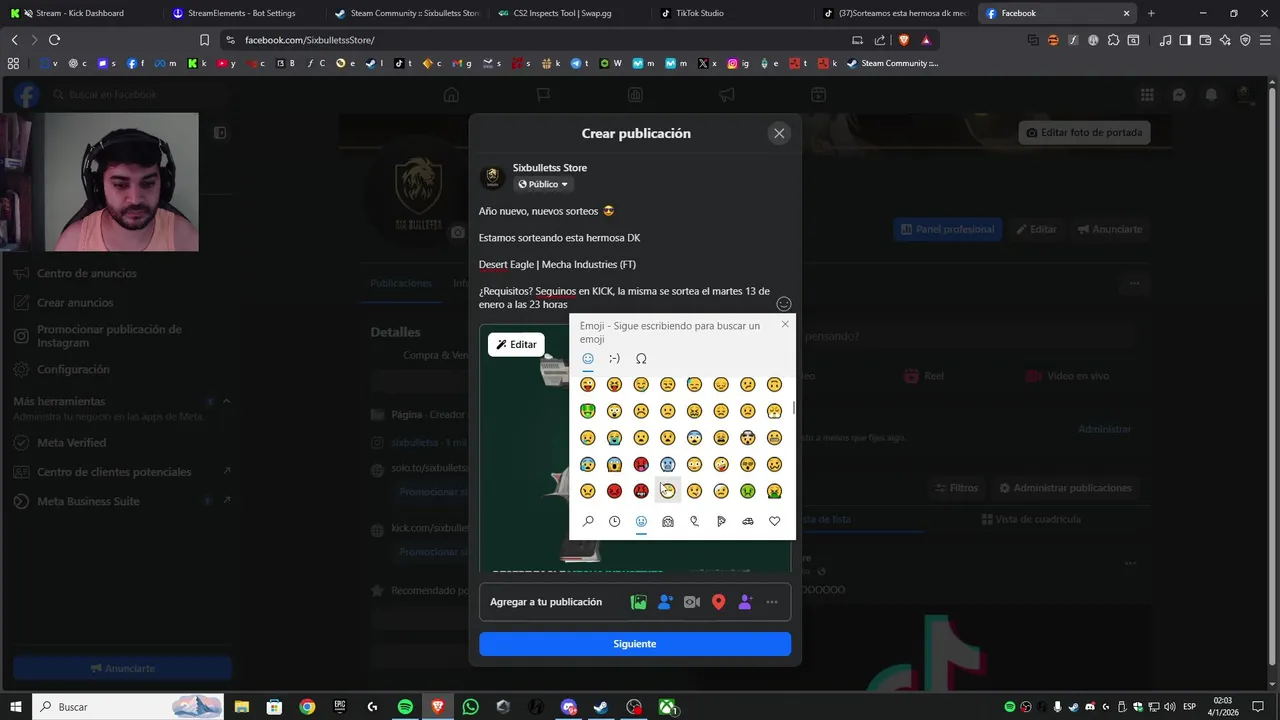Open more post options ellipsis in Agregar a tu publicación
This screenshot has width=1280, height=720.
(x=771, y=602)
